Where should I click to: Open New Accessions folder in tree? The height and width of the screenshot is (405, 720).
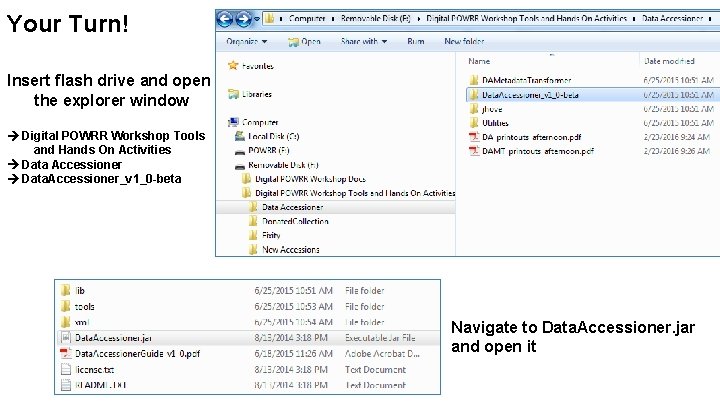291,249
